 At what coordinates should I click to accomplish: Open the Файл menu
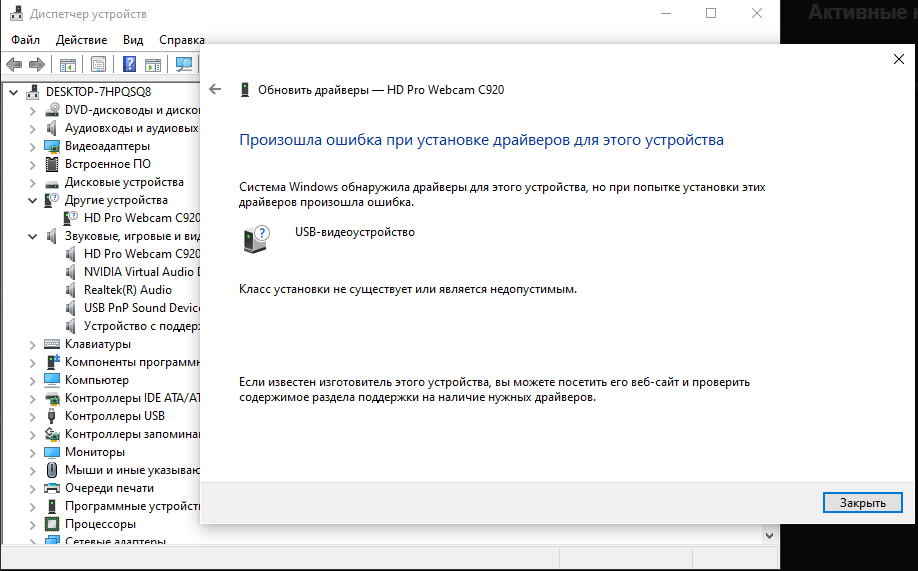coord(26,40)
